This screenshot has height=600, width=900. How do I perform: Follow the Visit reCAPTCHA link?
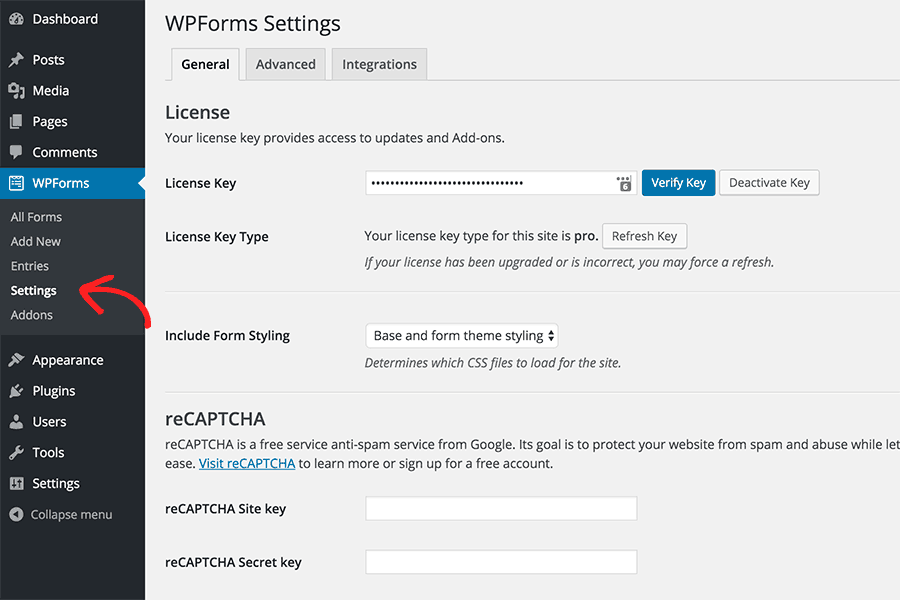(x=247, y=463)
